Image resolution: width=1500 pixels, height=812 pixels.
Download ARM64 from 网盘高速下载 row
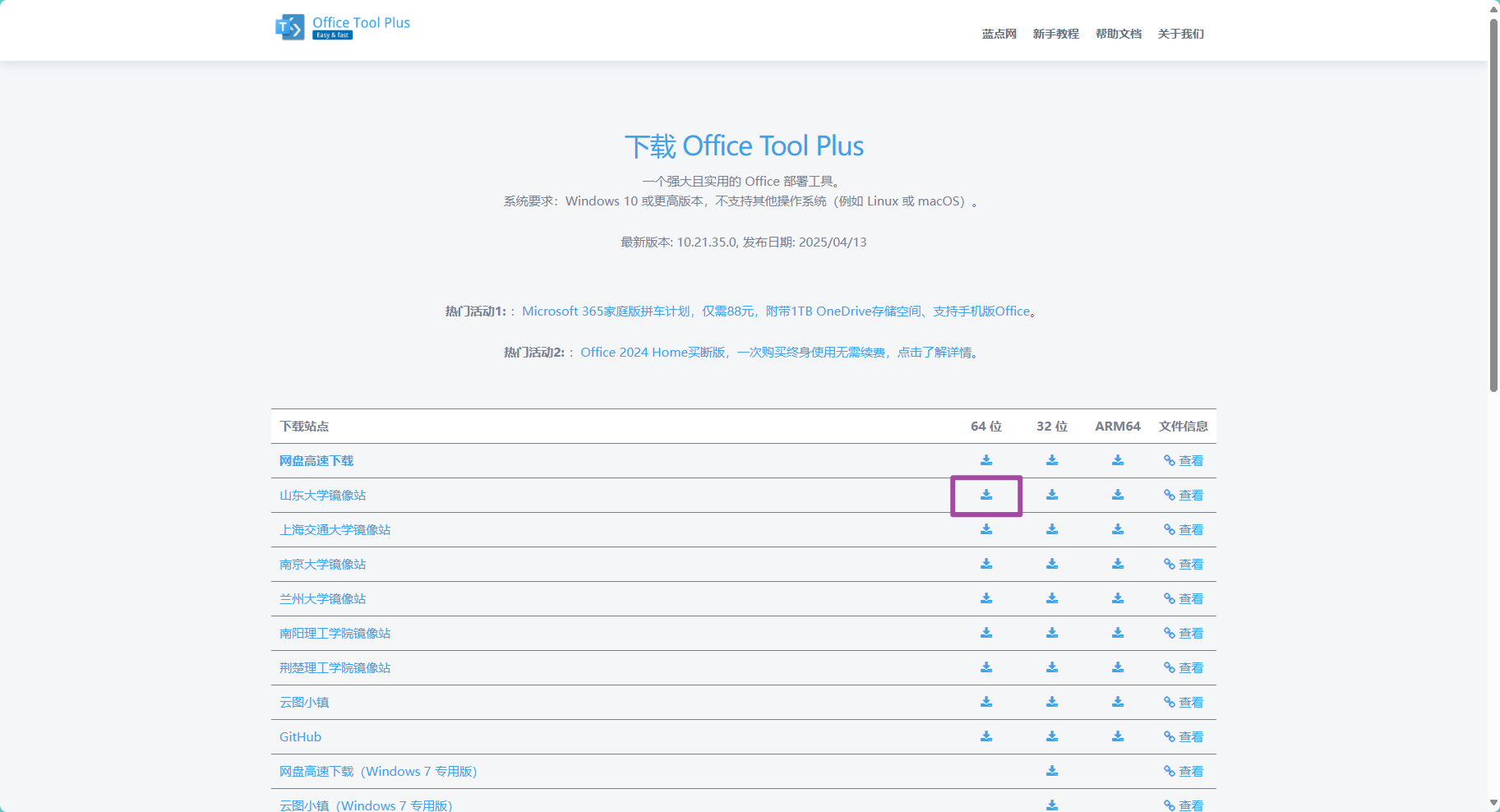coord(1118,460)
